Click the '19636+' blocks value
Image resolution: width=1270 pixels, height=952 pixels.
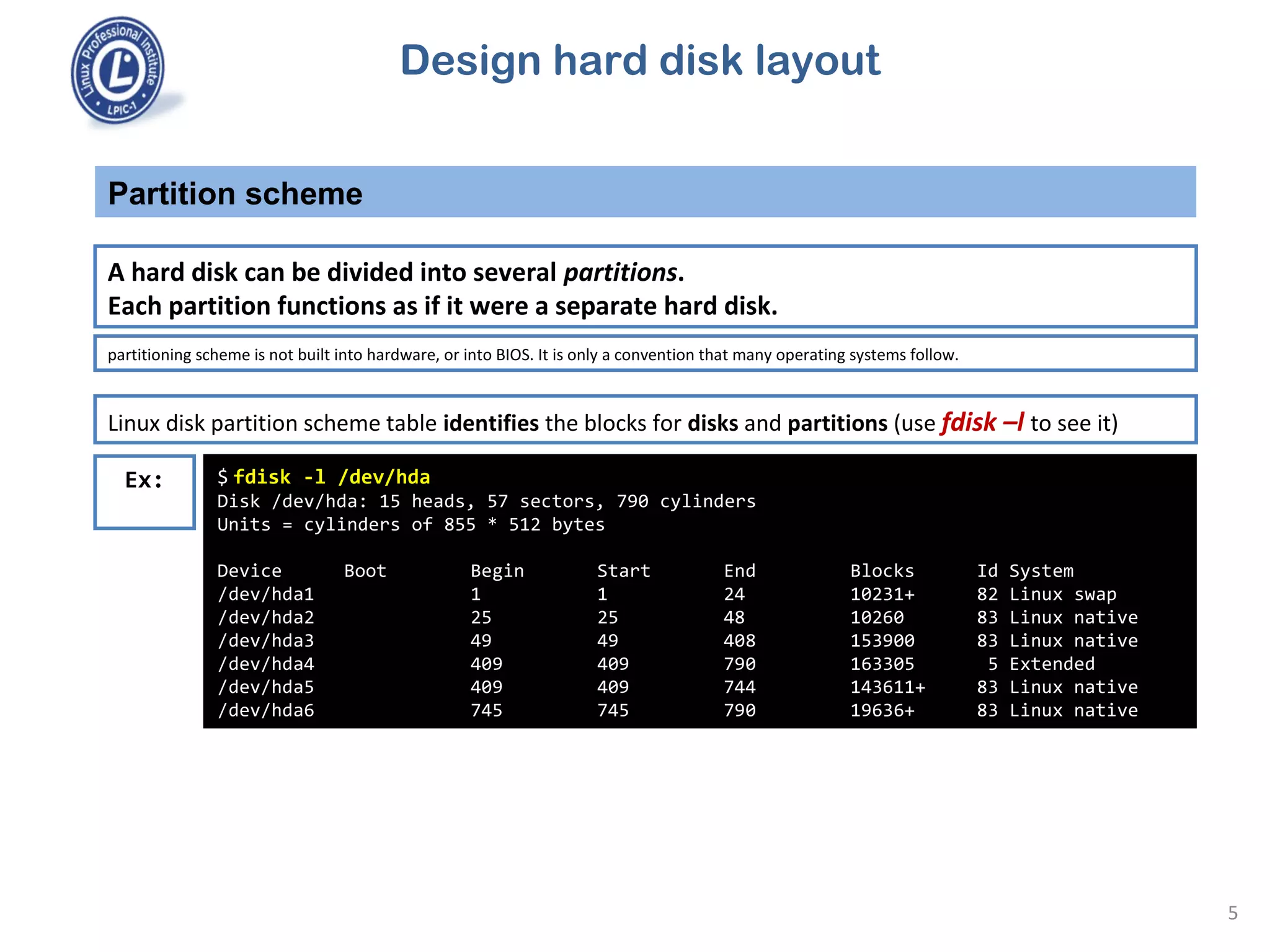tap(882, 710)
